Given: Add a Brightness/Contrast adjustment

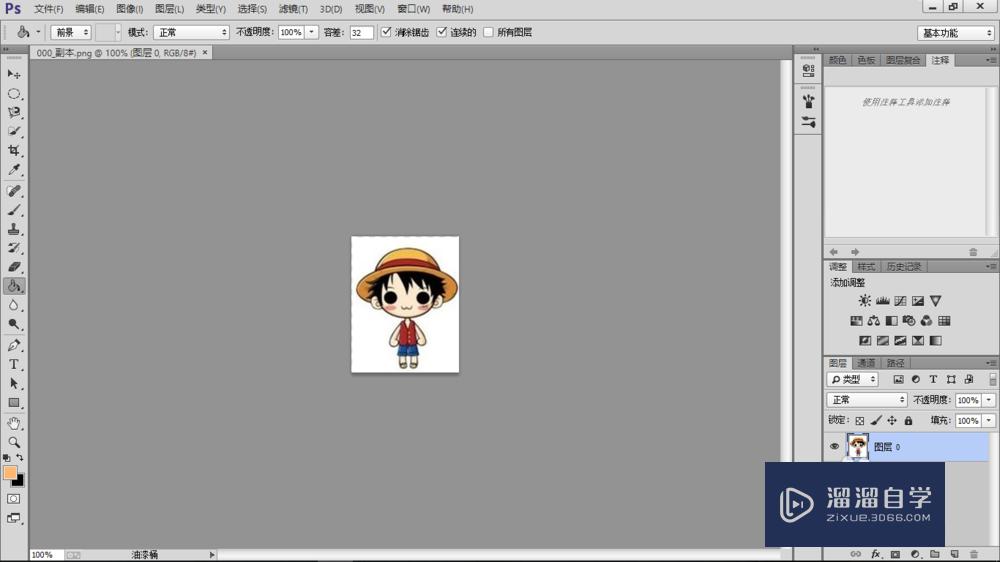Looking at the screenshot, I should [x=865, y=300].
